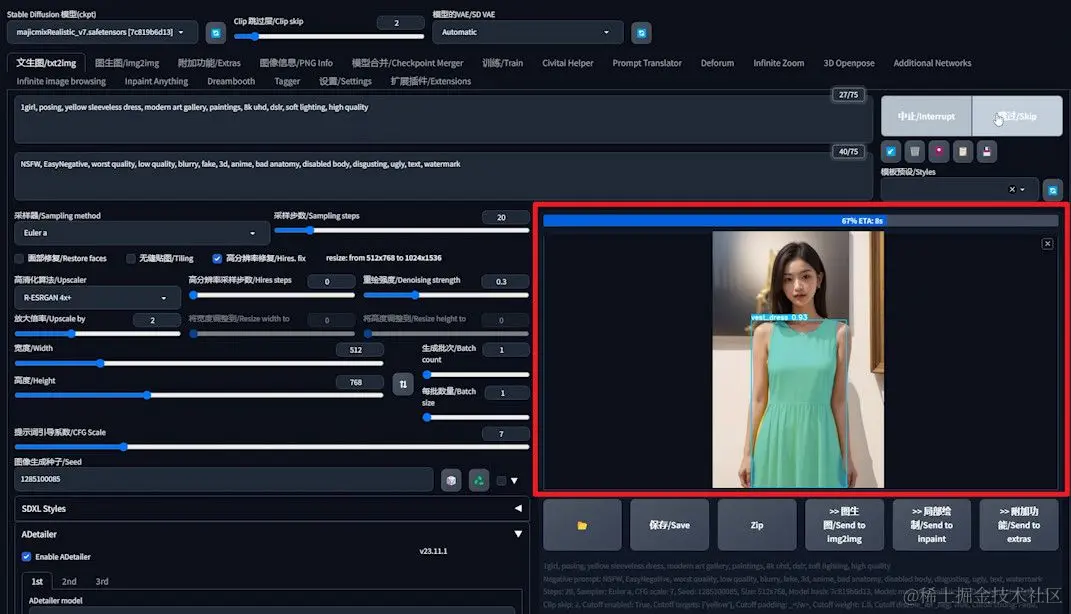Screen dimensions: 1071x614
Task: Open Infinite Zoom tab
Action: point(779,63)
